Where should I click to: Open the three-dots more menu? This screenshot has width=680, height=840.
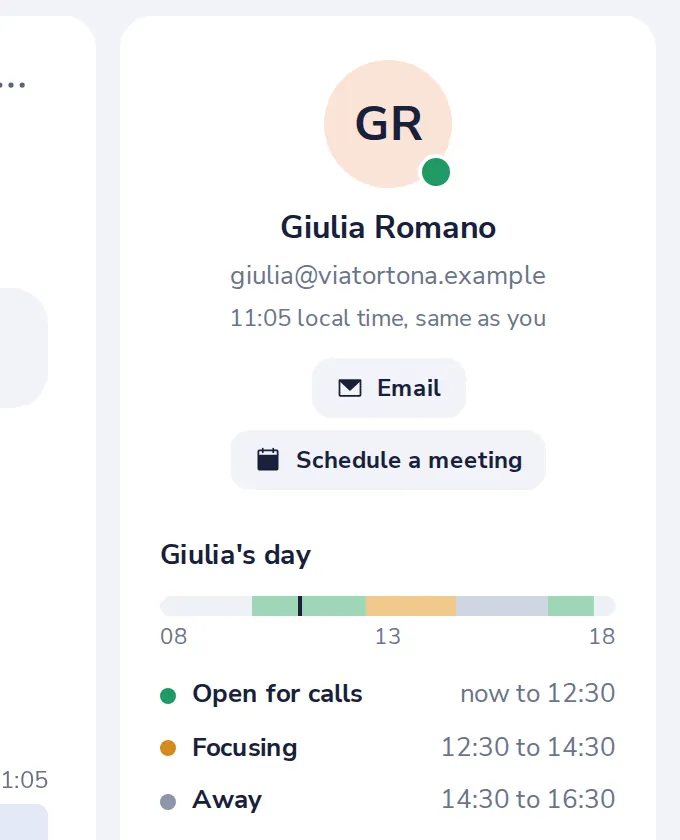pyautogui.click(x=12, y=85)
